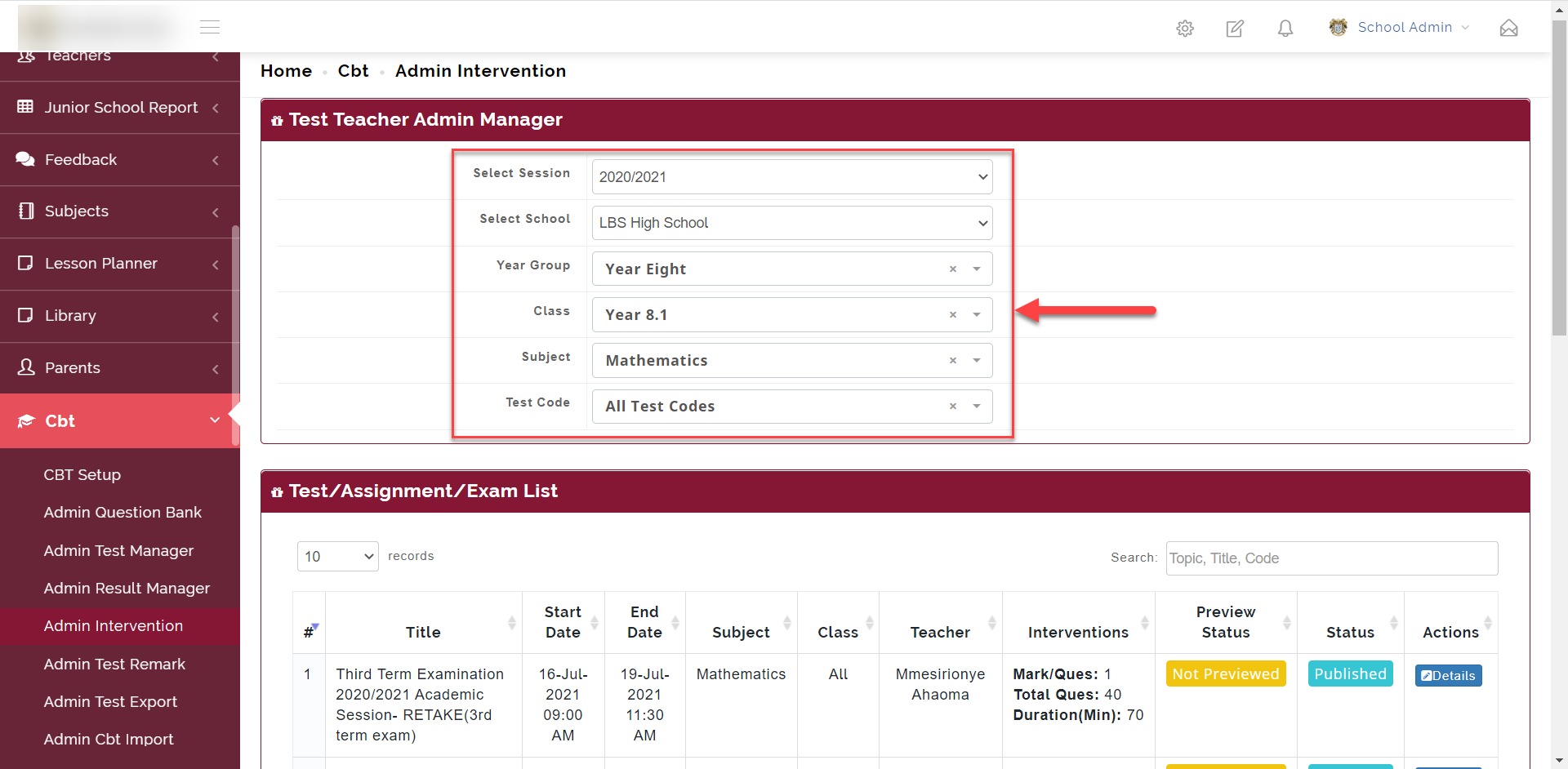Expand the Junior School Report menu
Screen dimensions: 1568x769
[216, 108]
